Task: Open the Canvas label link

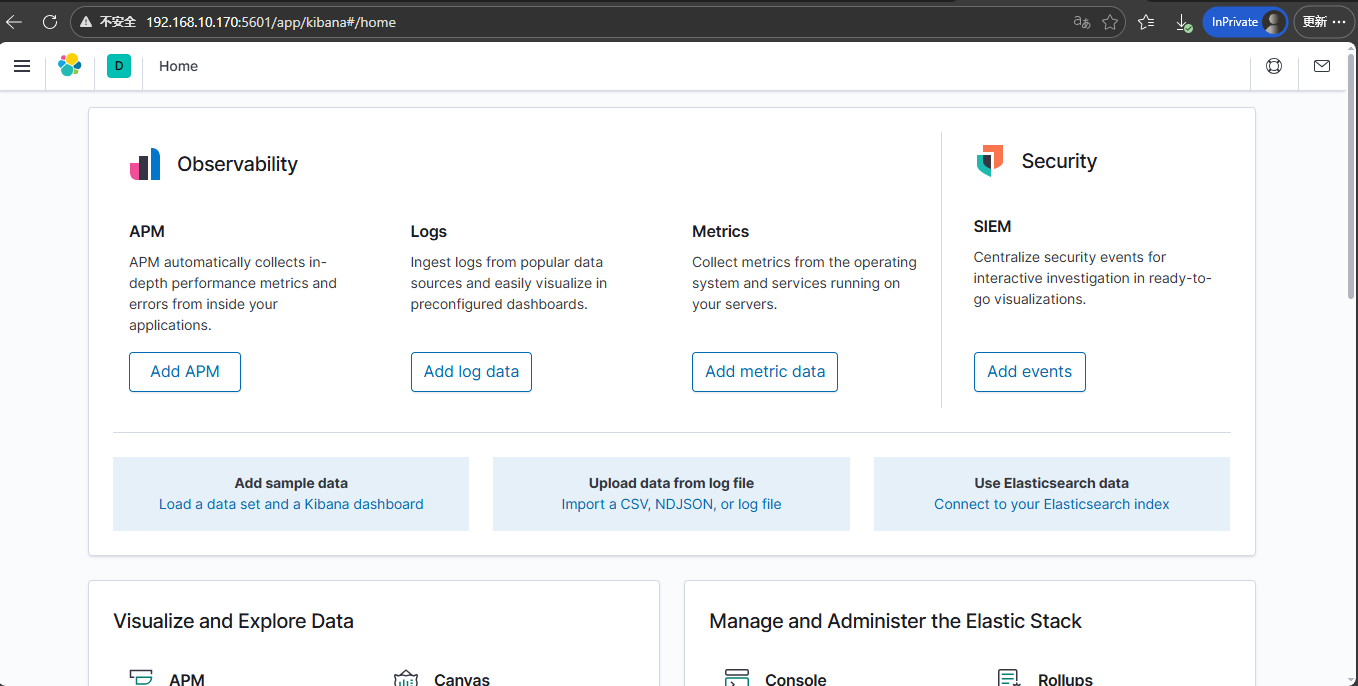Action: (462, 679)
